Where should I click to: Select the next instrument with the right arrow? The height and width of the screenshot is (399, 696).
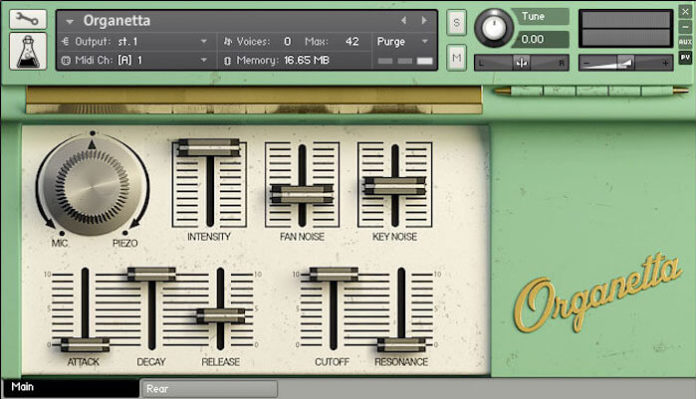(424, 20)
